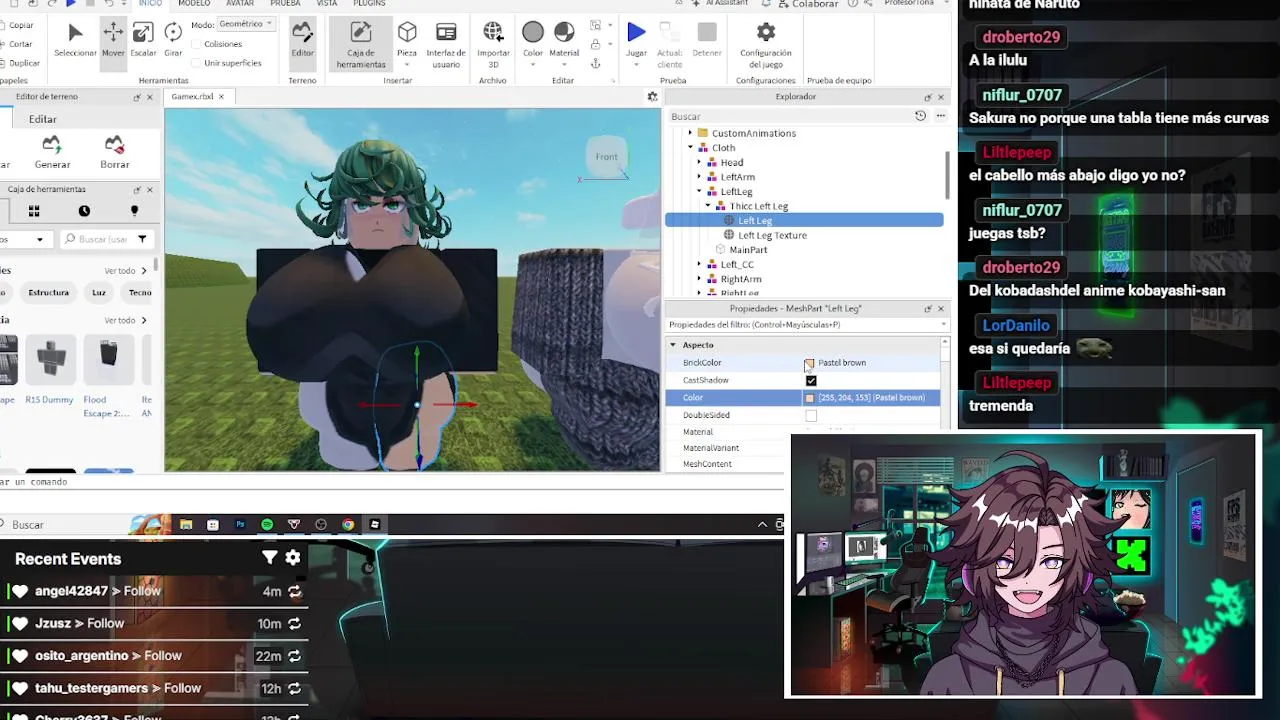The image size is (1280, 720).
Task: Select the Girar rotate tool
Action: click(173, 40)
